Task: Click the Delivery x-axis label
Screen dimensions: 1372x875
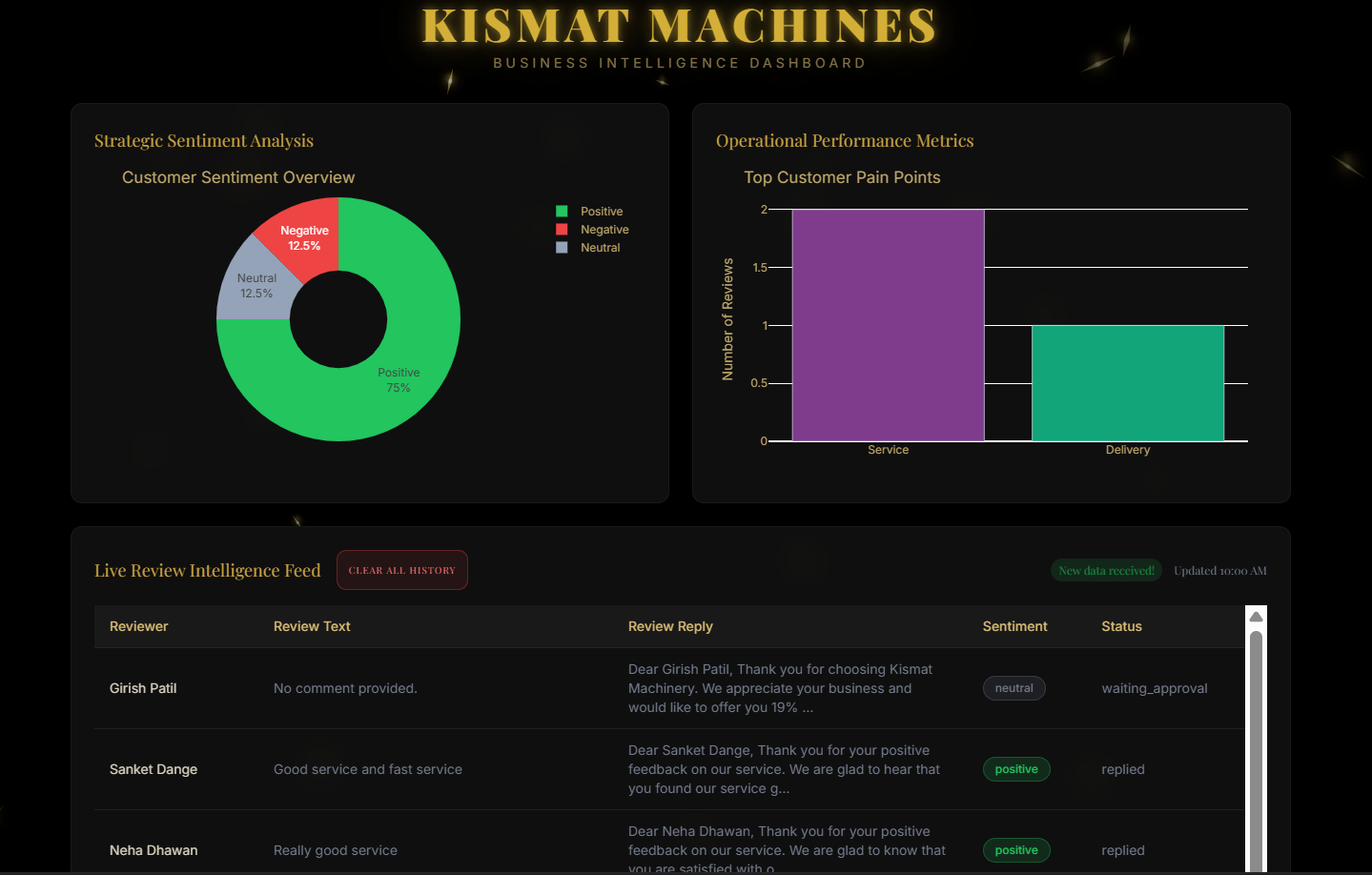Action: tap(1128, 450)
